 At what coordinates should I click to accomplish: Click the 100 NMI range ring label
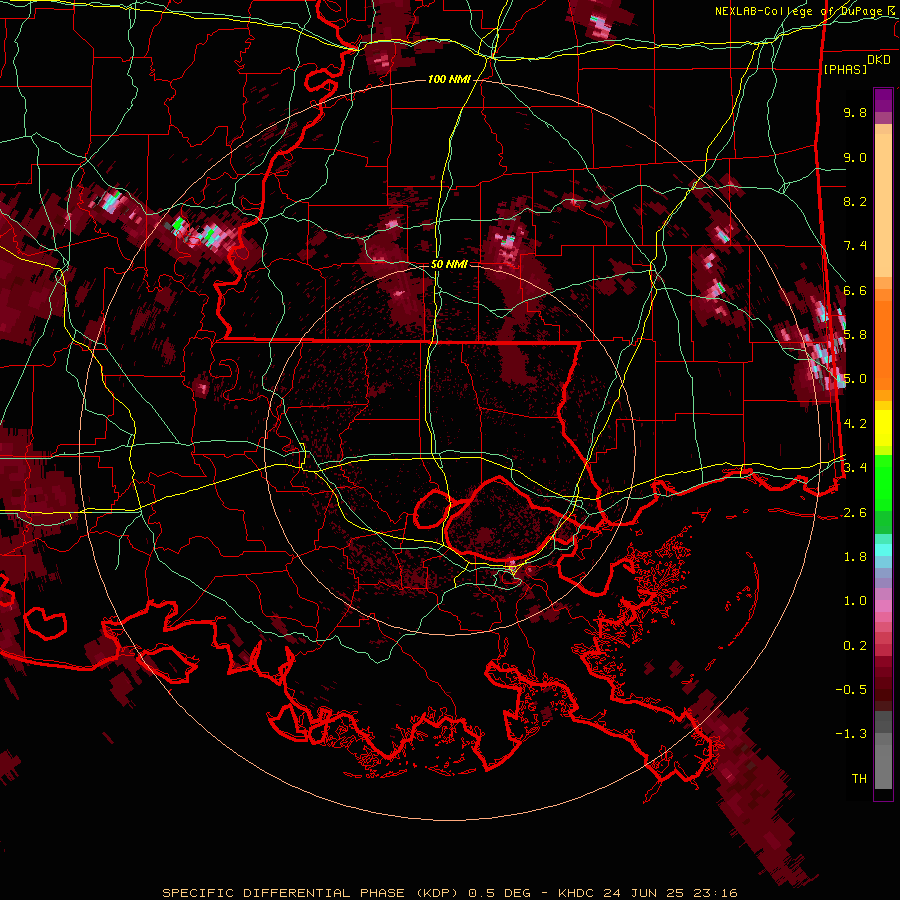pyautogui.click(x=449, y=79)
